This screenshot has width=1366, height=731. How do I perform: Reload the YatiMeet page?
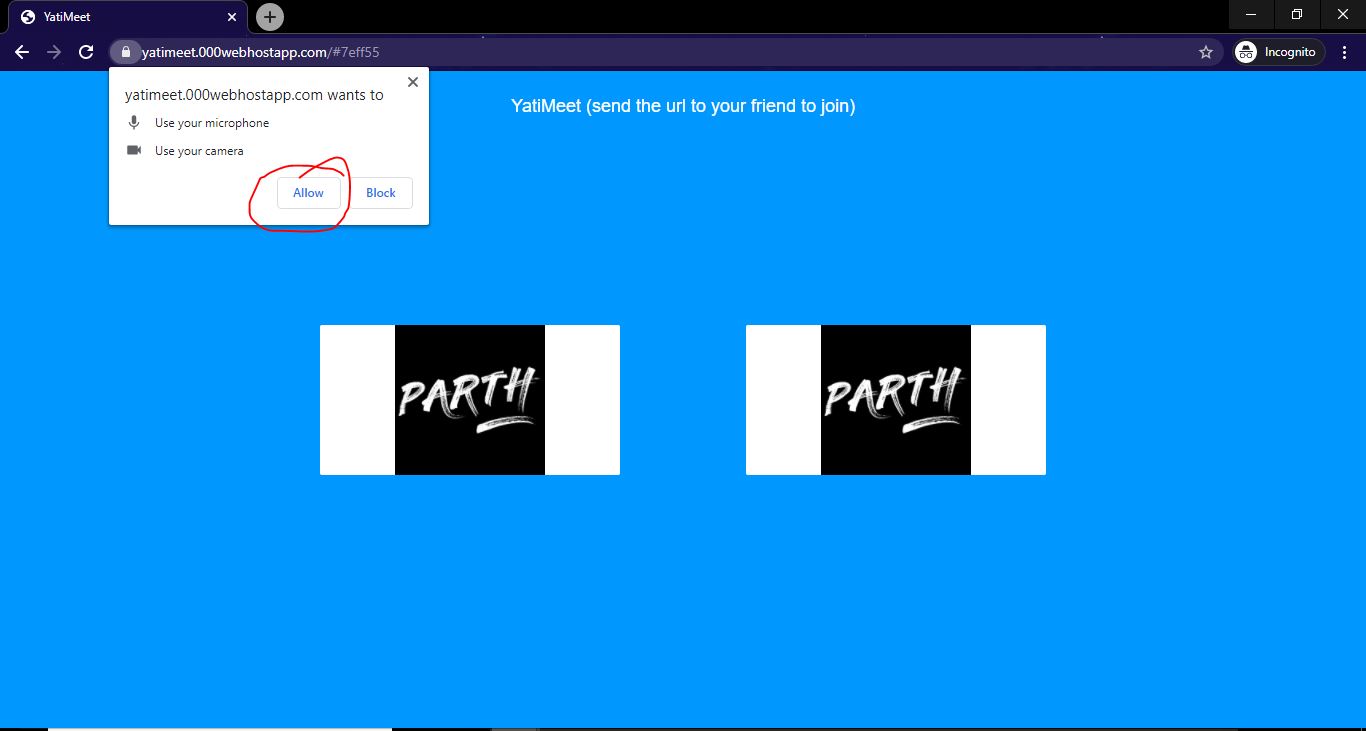click(x=86, y=52)
